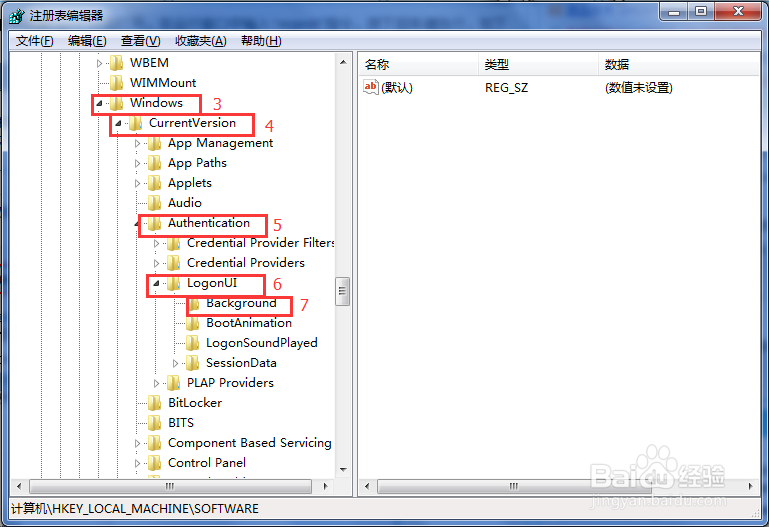Click the BITS folder icon
The height and width of the screenshot is (527, 769).
click(154, 423)
